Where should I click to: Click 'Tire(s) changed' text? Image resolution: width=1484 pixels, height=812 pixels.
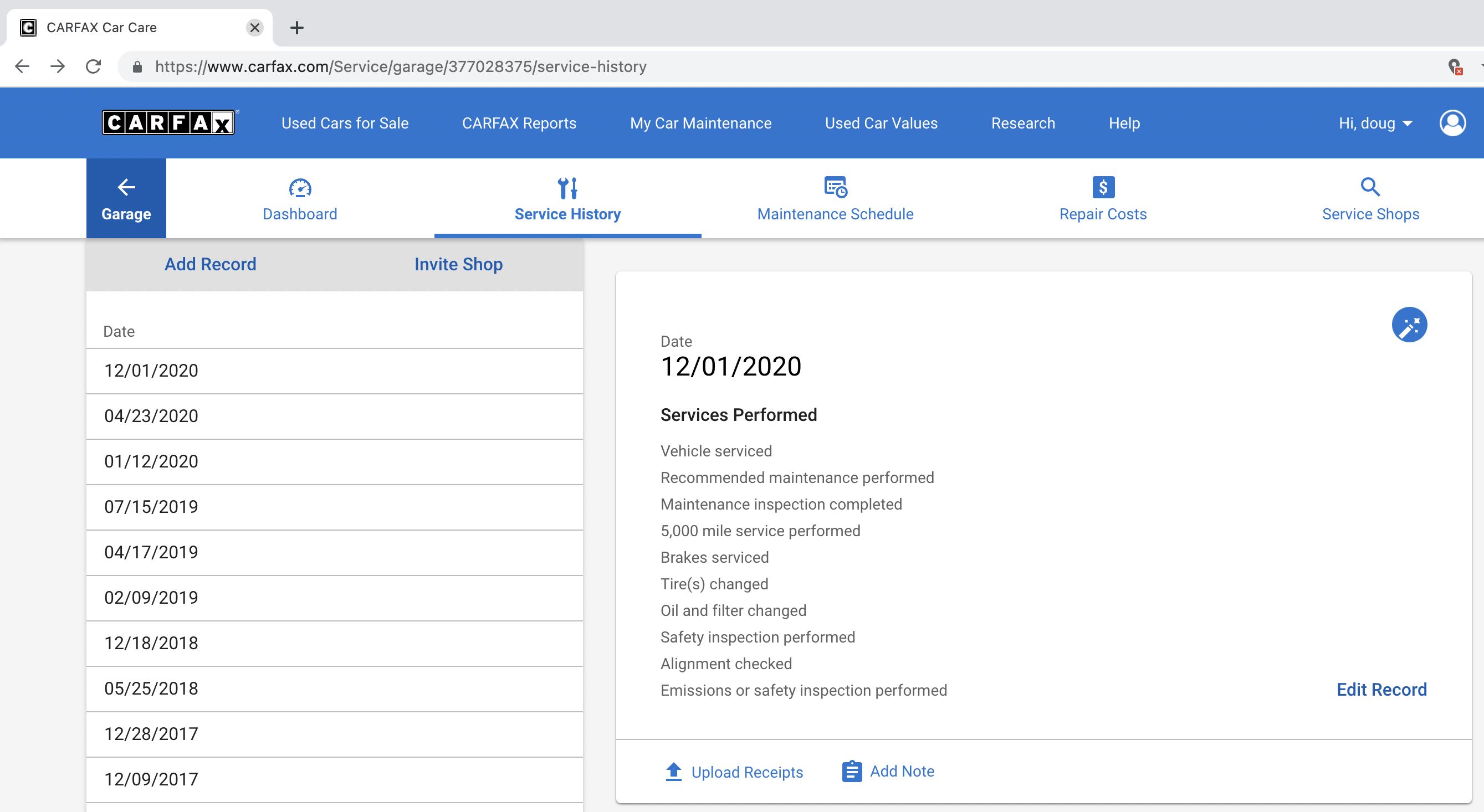[x=714, y=584]
